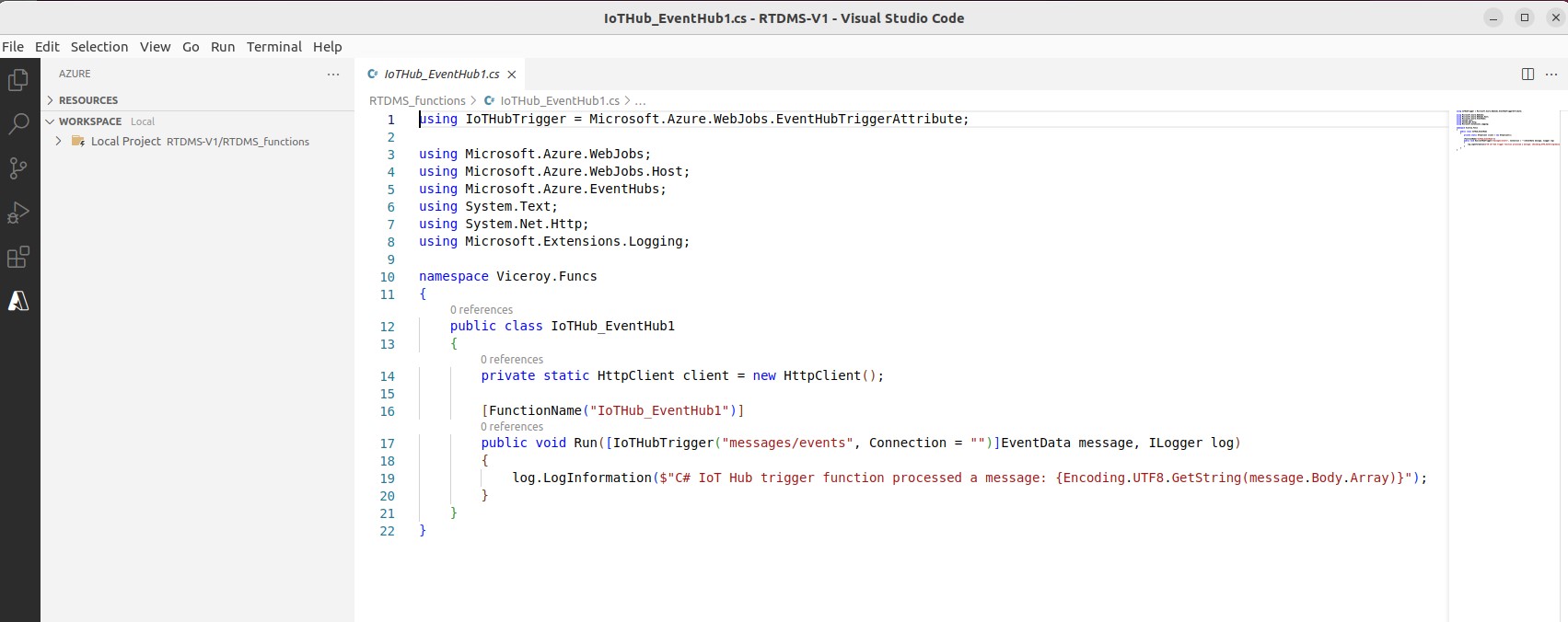1568x622 pixels.
Task: Open the Go menu
Action: (x=191, y=47)
